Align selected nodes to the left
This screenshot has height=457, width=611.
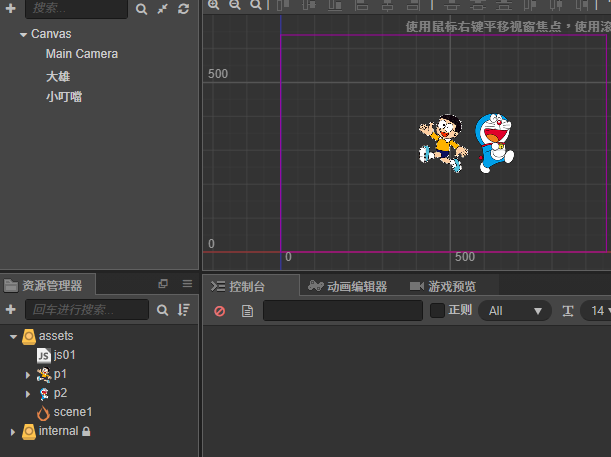click(x=361, y=5)
